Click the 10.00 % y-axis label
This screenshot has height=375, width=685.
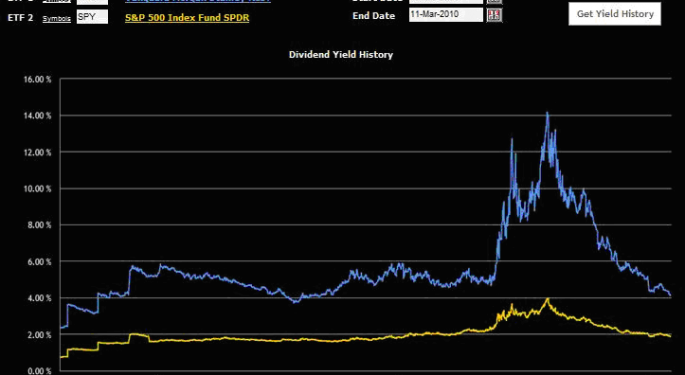pos(38,189)
